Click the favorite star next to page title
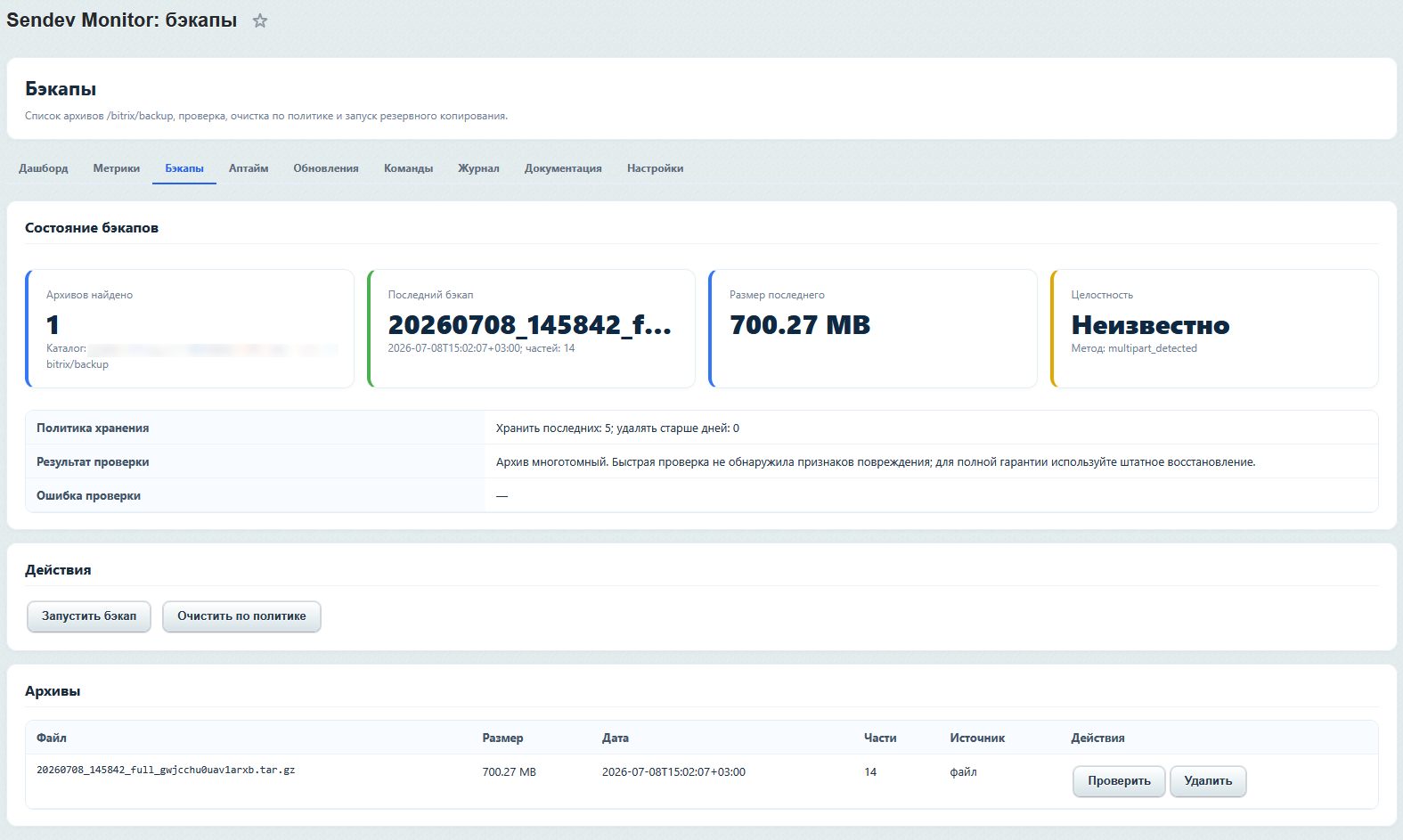 click(259, 20)
